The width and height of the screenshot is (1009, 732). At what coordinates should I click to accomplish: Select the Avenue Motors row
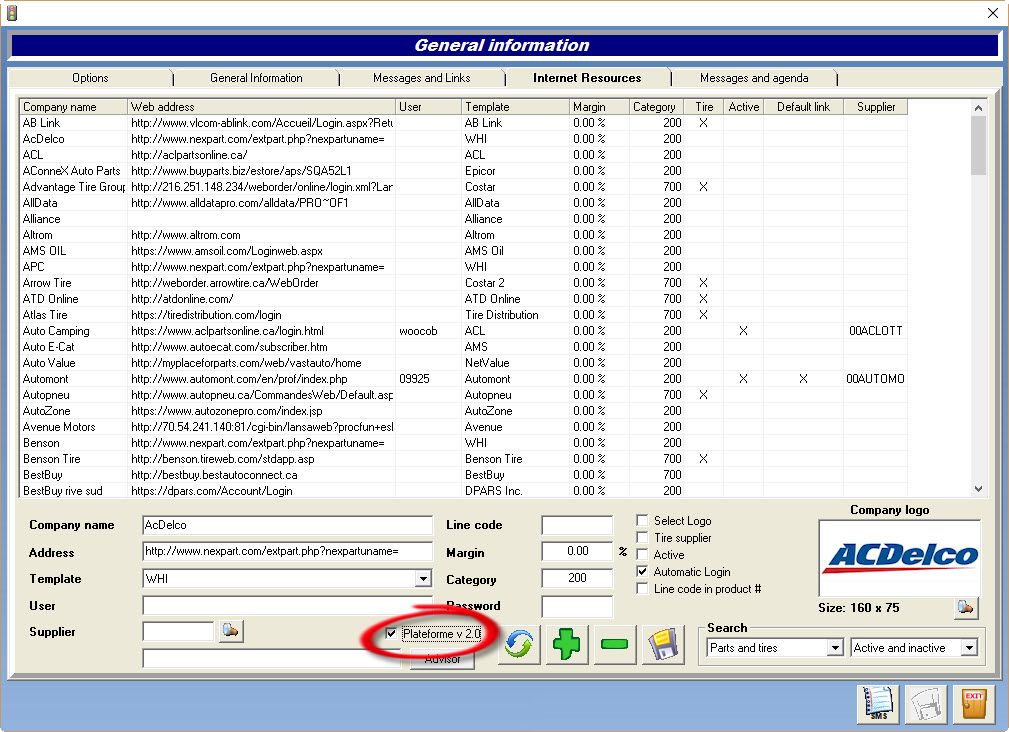point(463,427)
